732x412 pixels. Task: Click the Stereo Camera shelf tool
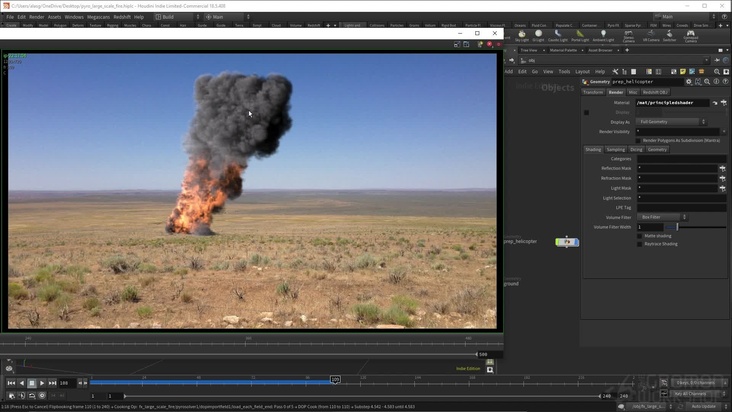[629, 36]
